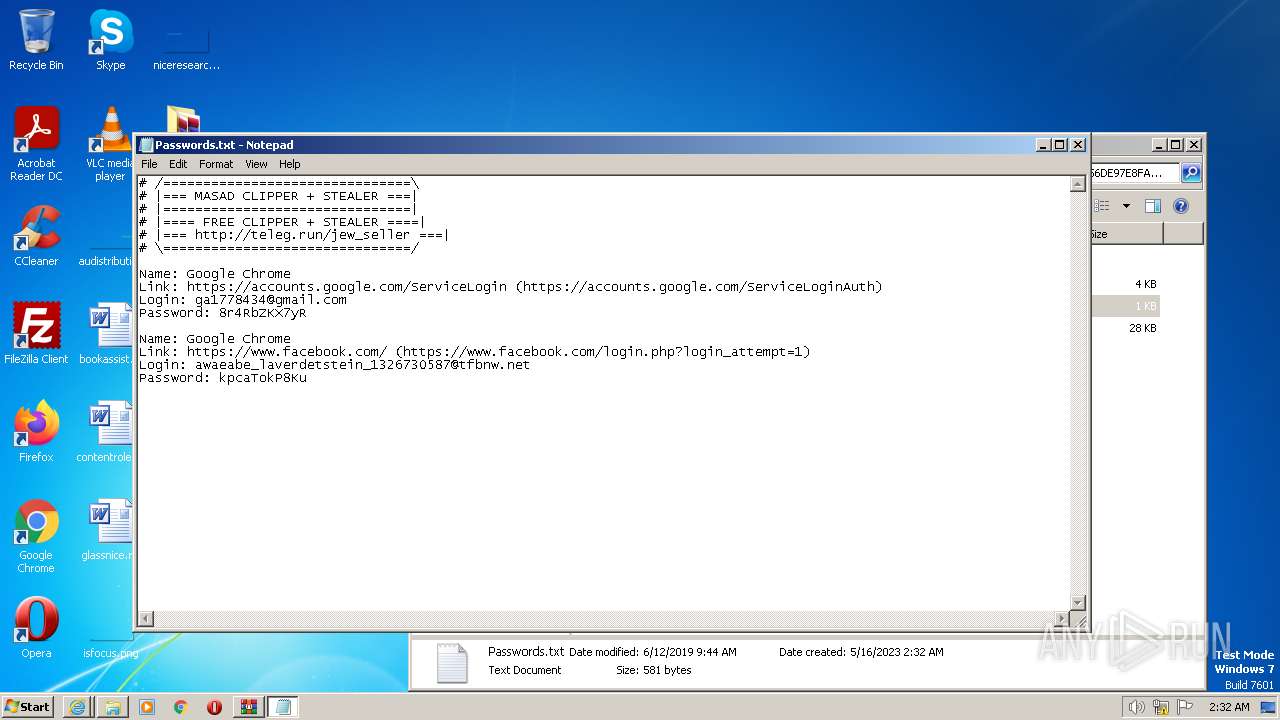Launch Firefox from the desktop
Screen dimensions: 1280x720
[x=36, y=431]
